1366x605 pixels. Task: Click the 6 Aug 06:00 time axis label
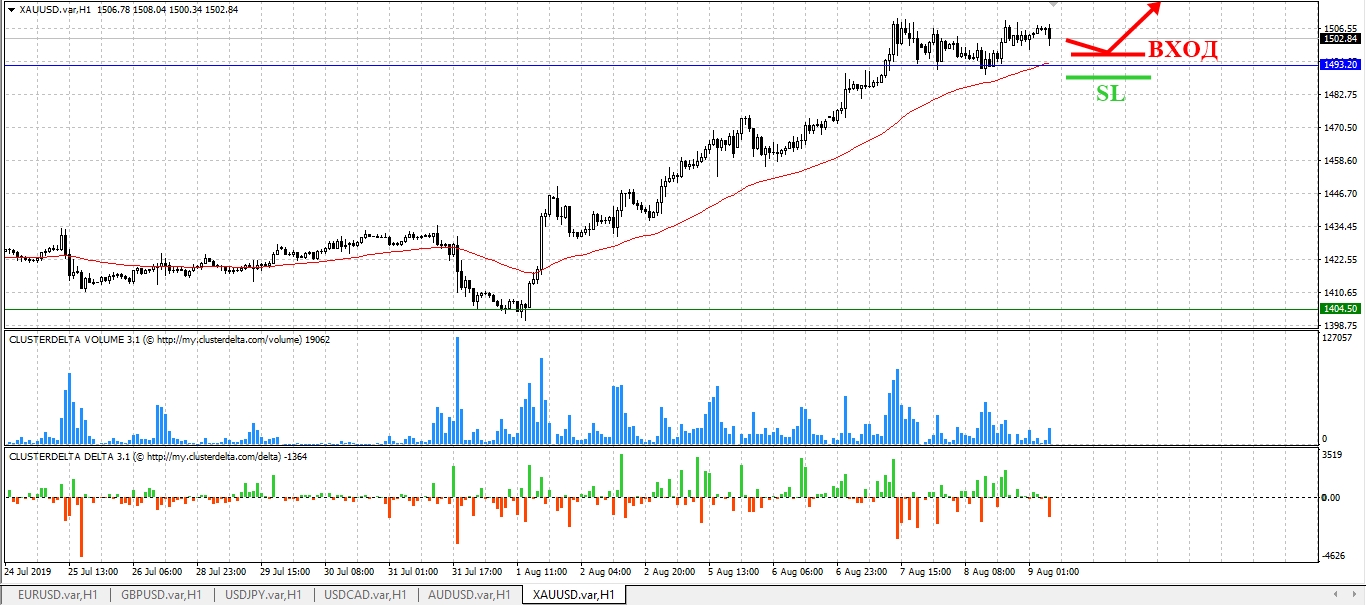[797, 572]
